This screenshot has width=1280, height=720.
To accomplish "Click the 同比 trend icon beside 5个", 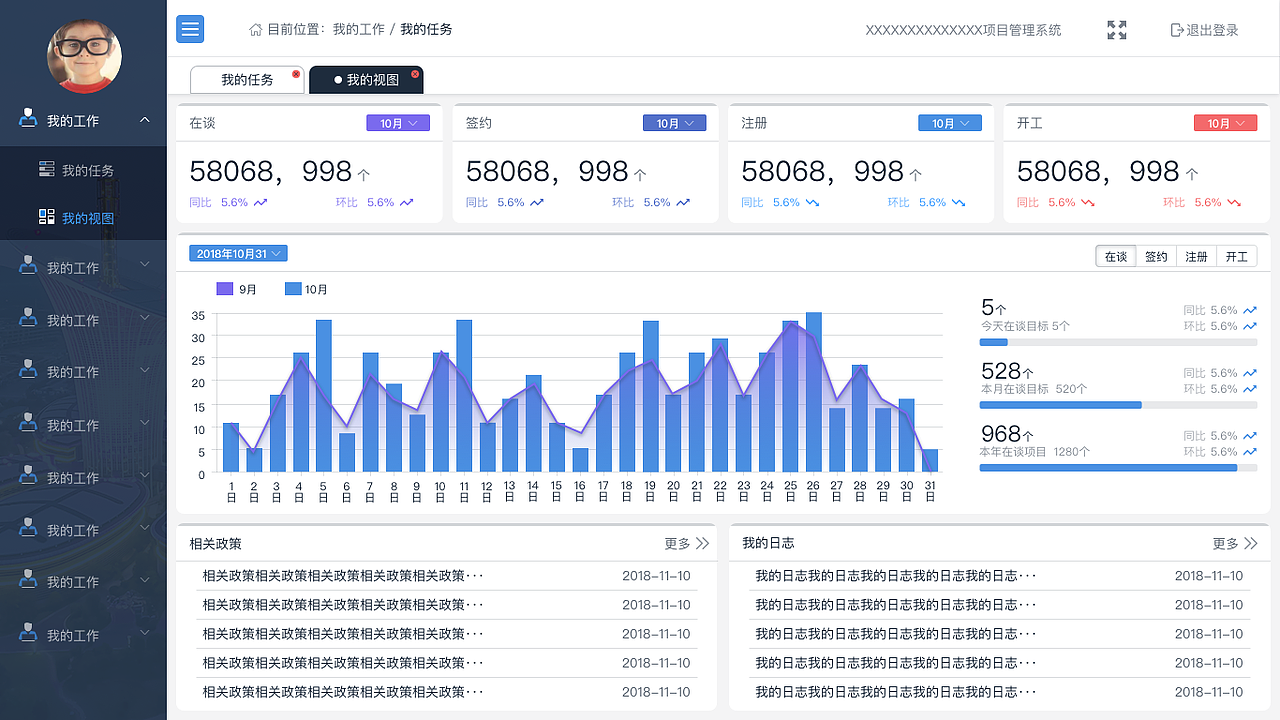I will [1250, 310].
